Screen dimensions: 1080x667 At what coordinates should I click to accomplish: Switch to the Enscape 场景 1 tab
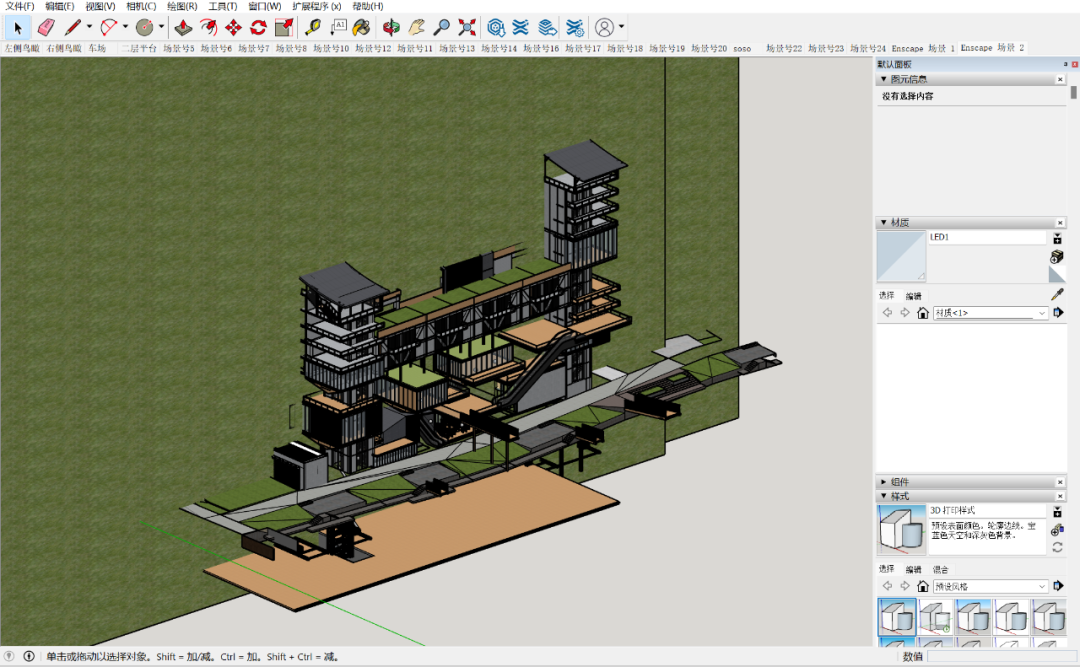coord(923,48)
